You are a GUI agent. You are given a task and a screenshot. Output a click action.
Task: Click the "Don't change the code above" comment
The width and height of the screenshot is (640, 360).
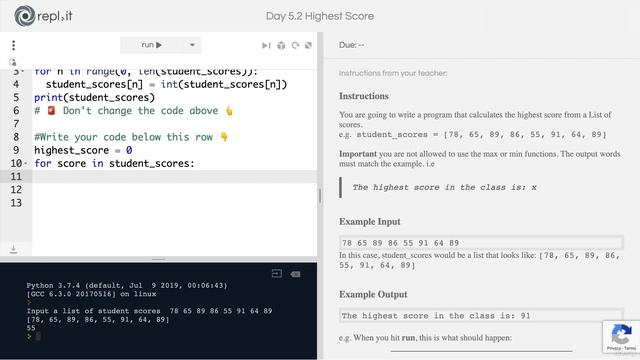[x=133, y=111]
